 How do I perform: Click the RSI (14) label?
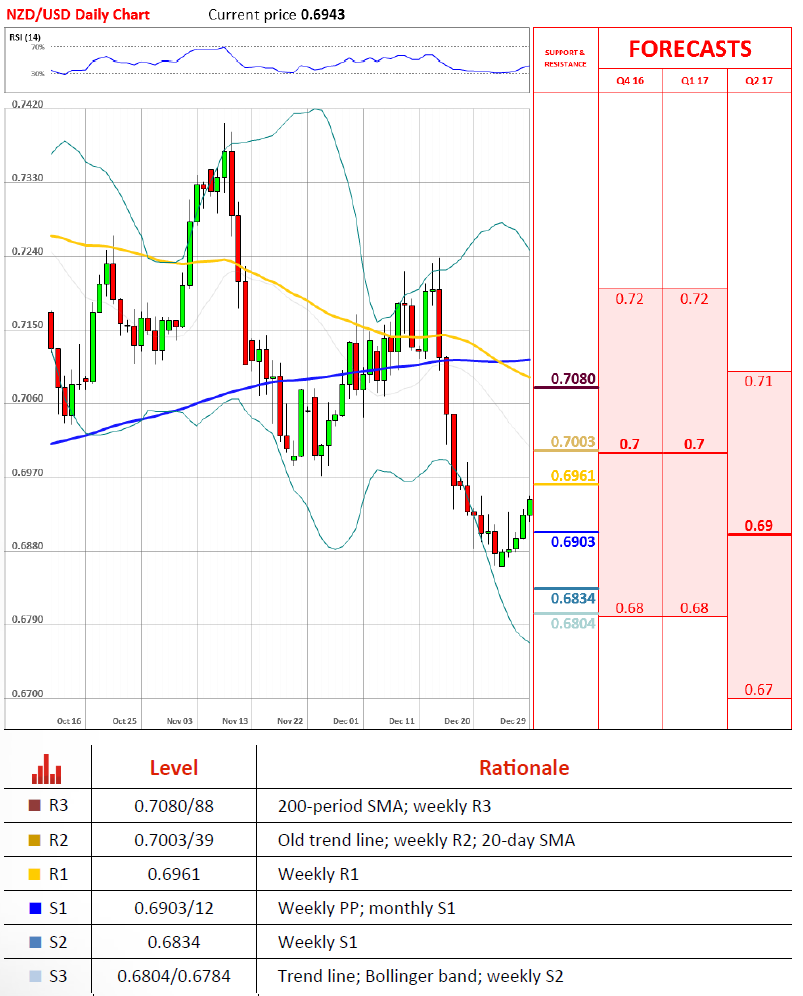[x=25, y=37]
